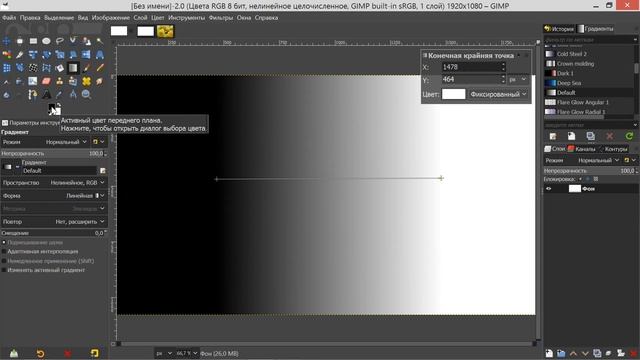Open Фиксированный color type dropdown

point(498,94)
